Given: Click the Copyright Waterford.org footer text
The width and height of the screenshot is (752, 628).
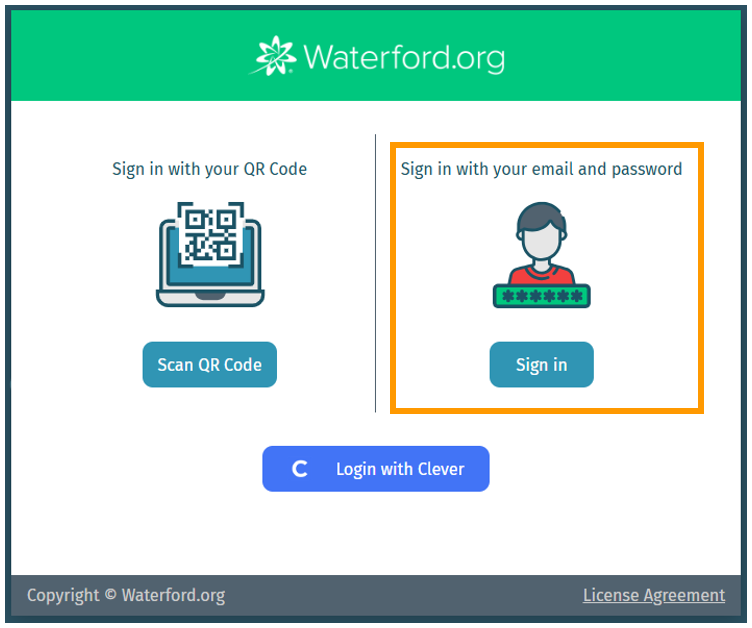Looking at the screenshot, I should (126, 595).
